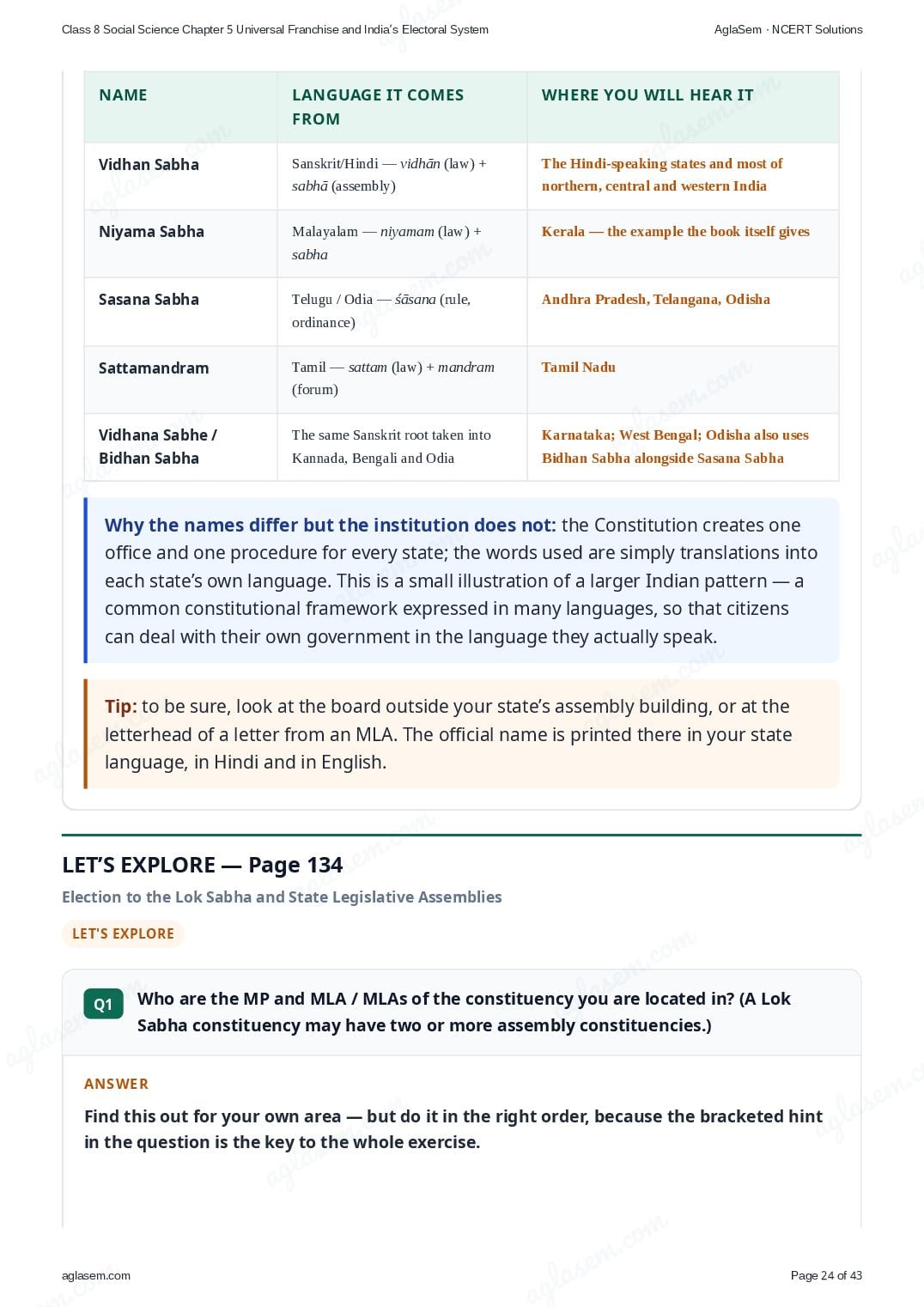Click the Niyama Sabha row name
Viewport: 924px width, 1307px height.
point(151,232)
